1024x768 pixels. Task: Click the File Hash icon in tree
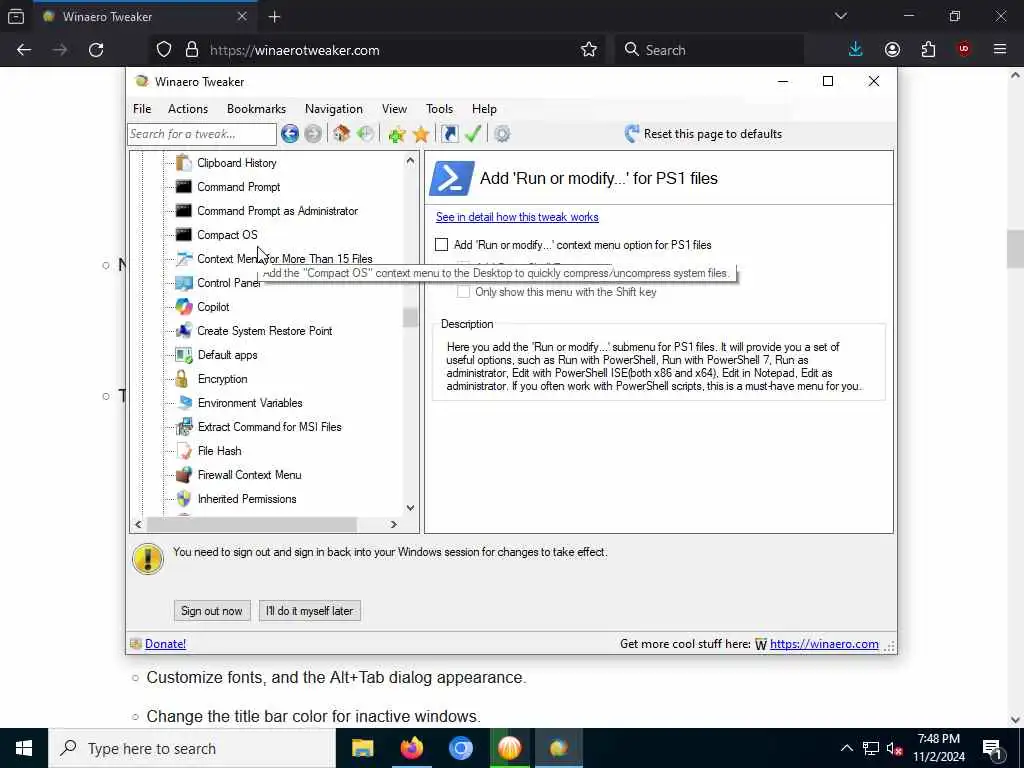pos(184,451)
